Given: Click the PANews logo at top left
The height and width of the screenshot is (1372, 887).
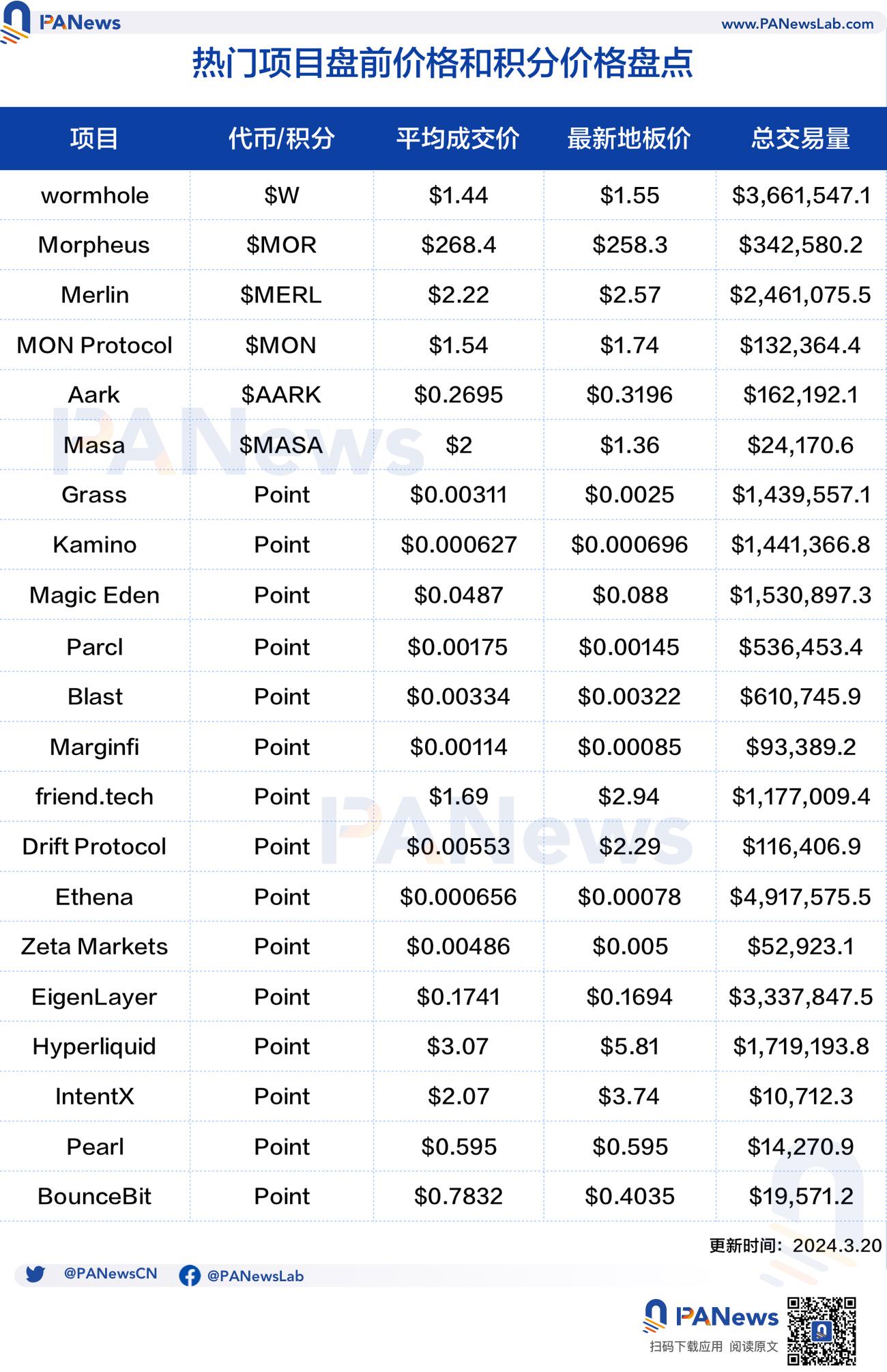Looking at the screenshot, I should (61, 22).
